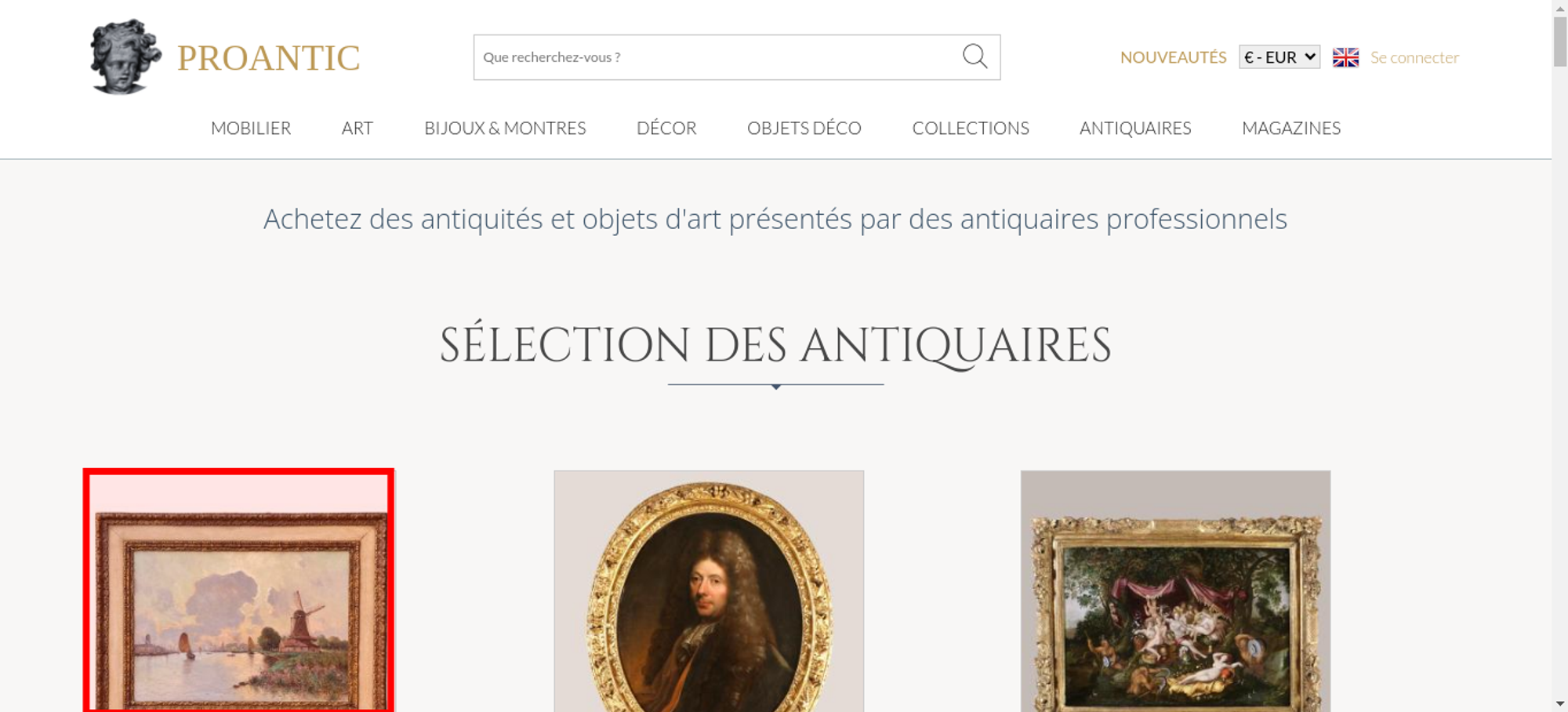Focus the 'Que recherchez-vous ?' search field
1568x712 pixels.
coord(717,57)
